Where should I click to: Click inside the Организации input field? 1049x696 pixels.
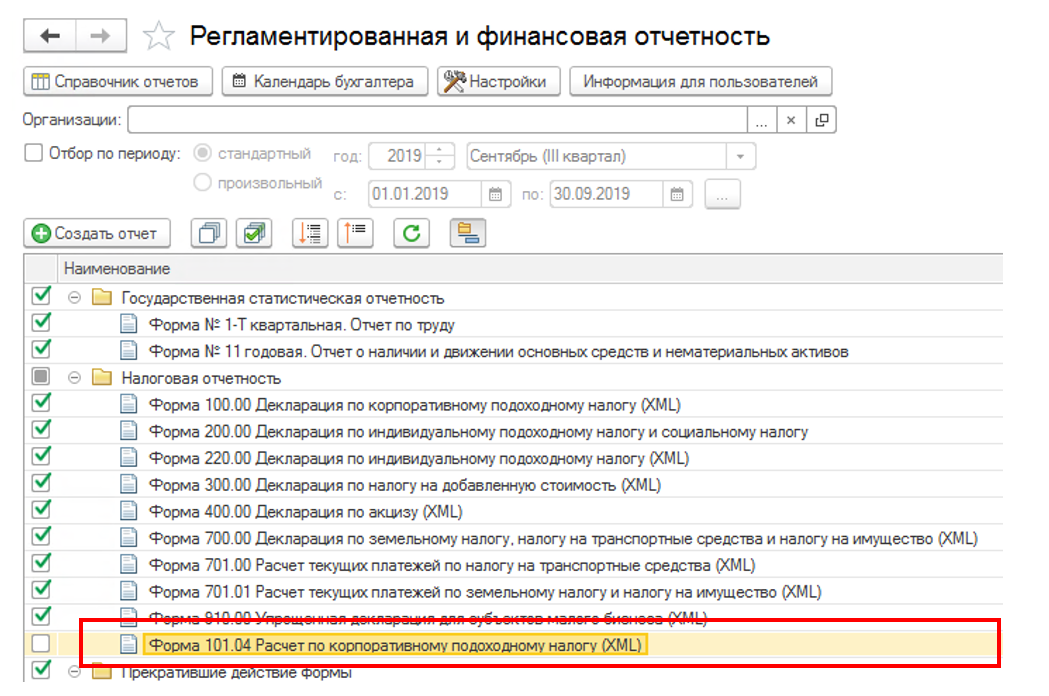point(436,120)
